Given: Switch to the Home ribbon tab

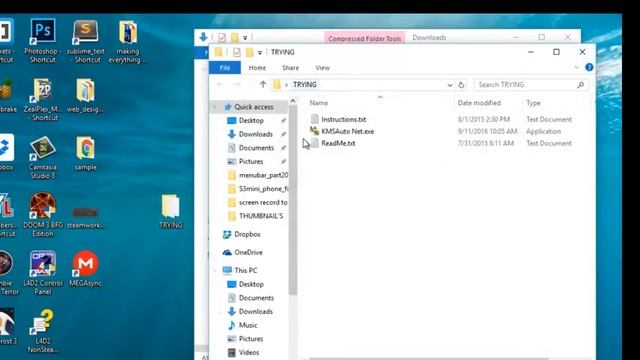Looking at the screenshot, I should 257,68.
